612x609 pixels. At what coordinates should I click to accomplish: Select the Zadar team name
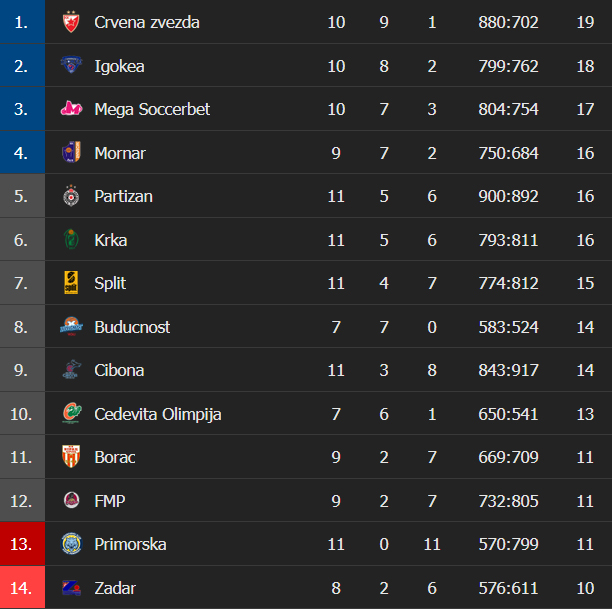tap(115, 588)
